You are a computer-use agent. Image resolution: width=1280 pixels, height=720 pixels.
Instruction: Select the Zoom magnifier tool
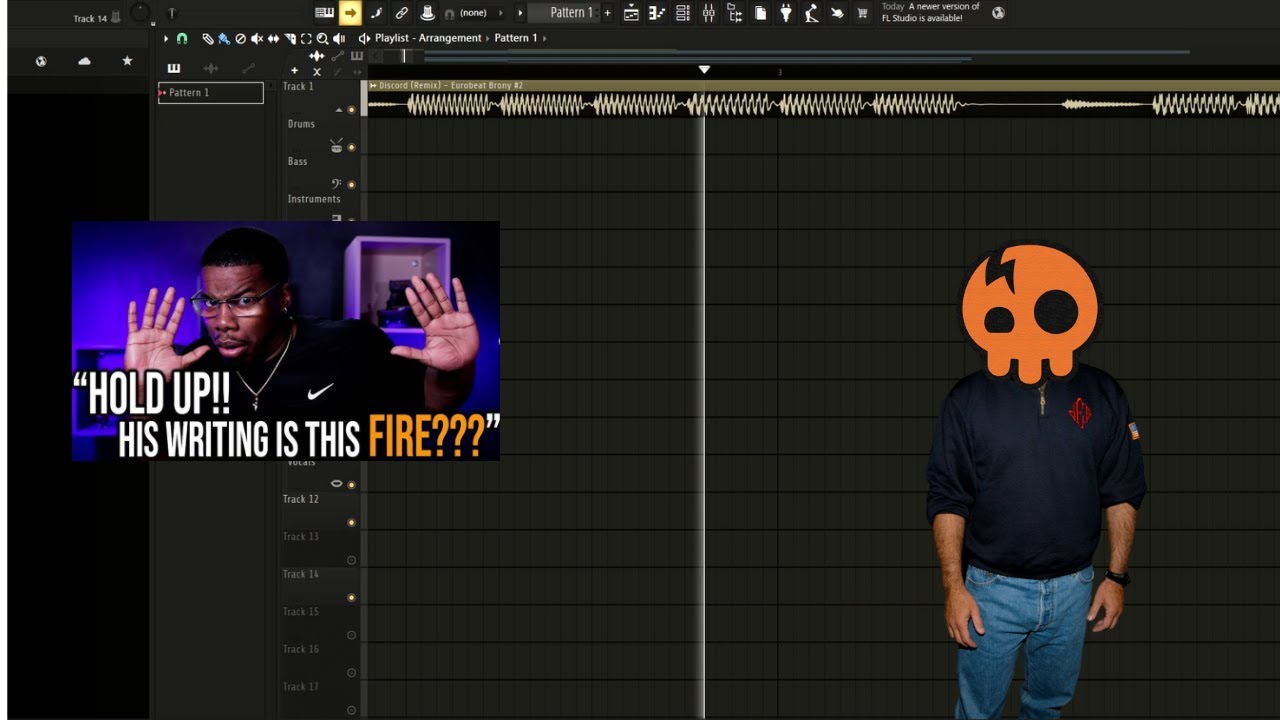pos(322,38)
